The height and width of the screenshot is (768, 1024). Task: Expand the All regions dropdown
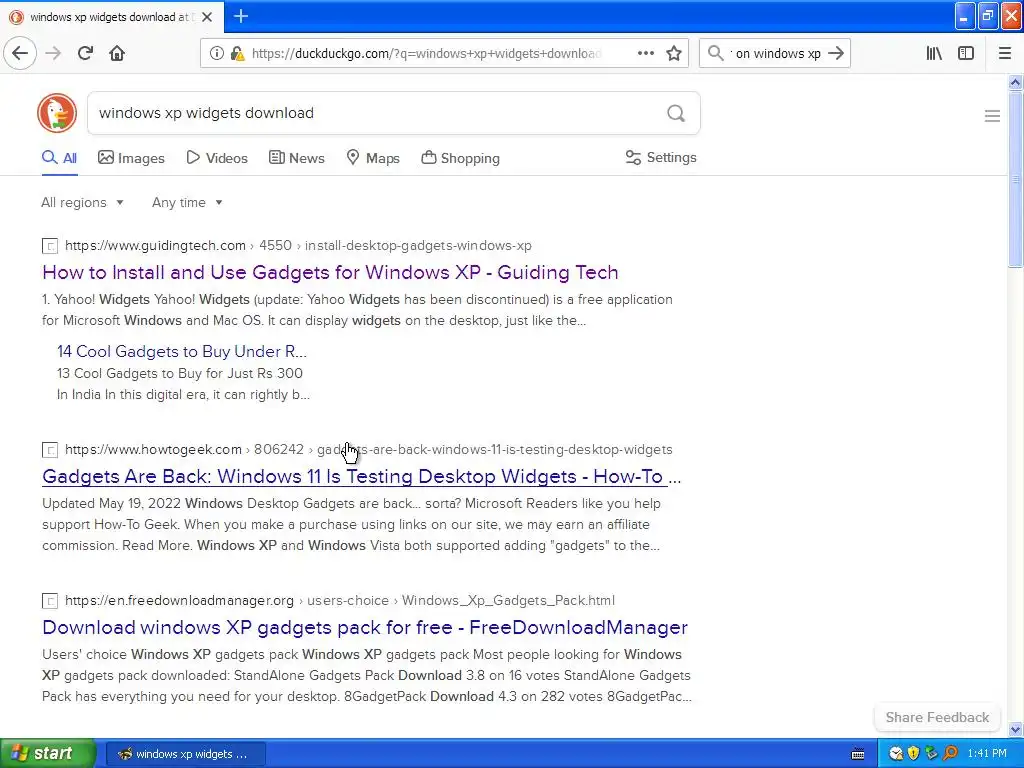82,202
